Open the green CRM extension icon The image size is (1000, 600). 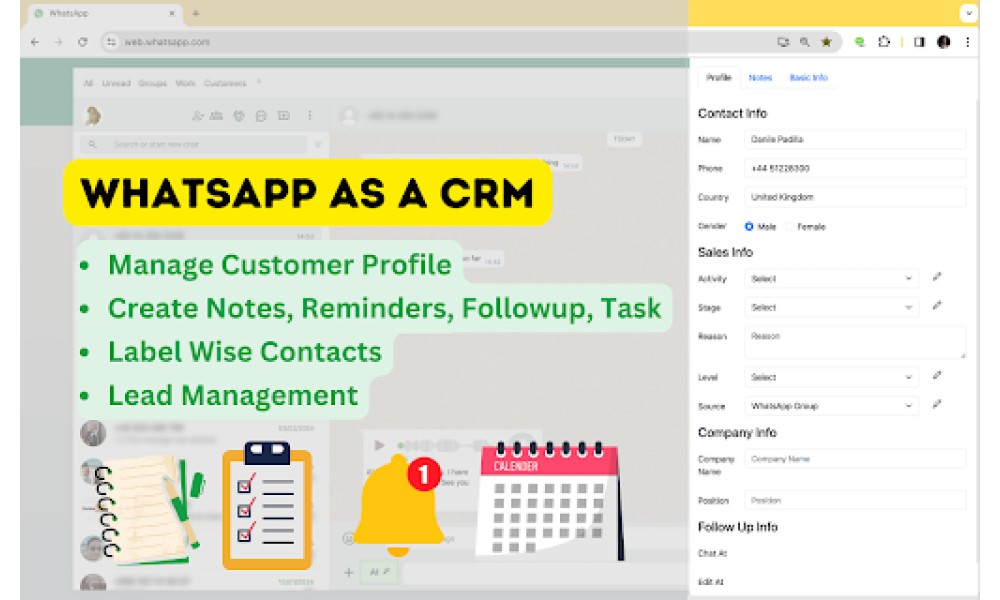(x=860, y=42)
